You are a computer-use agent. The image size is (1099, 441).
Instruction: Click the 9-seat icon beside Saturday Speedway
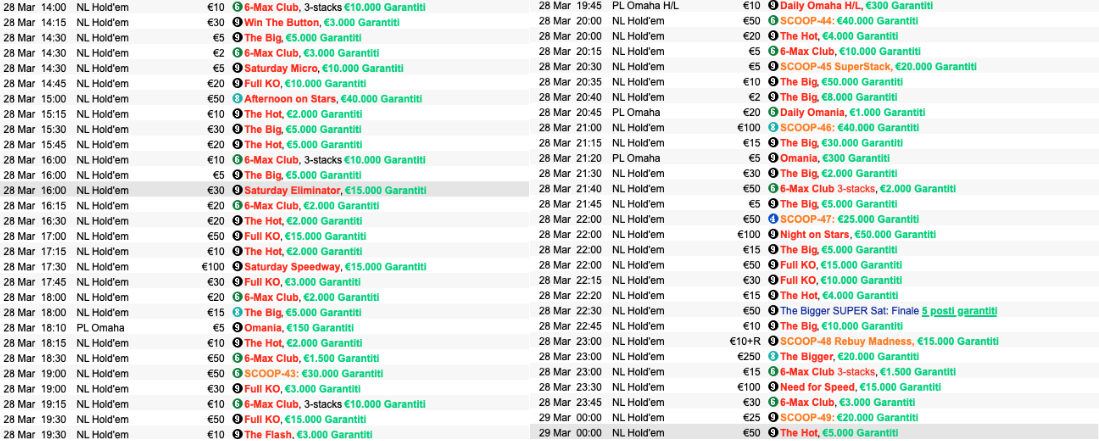[x=237, y=266]
